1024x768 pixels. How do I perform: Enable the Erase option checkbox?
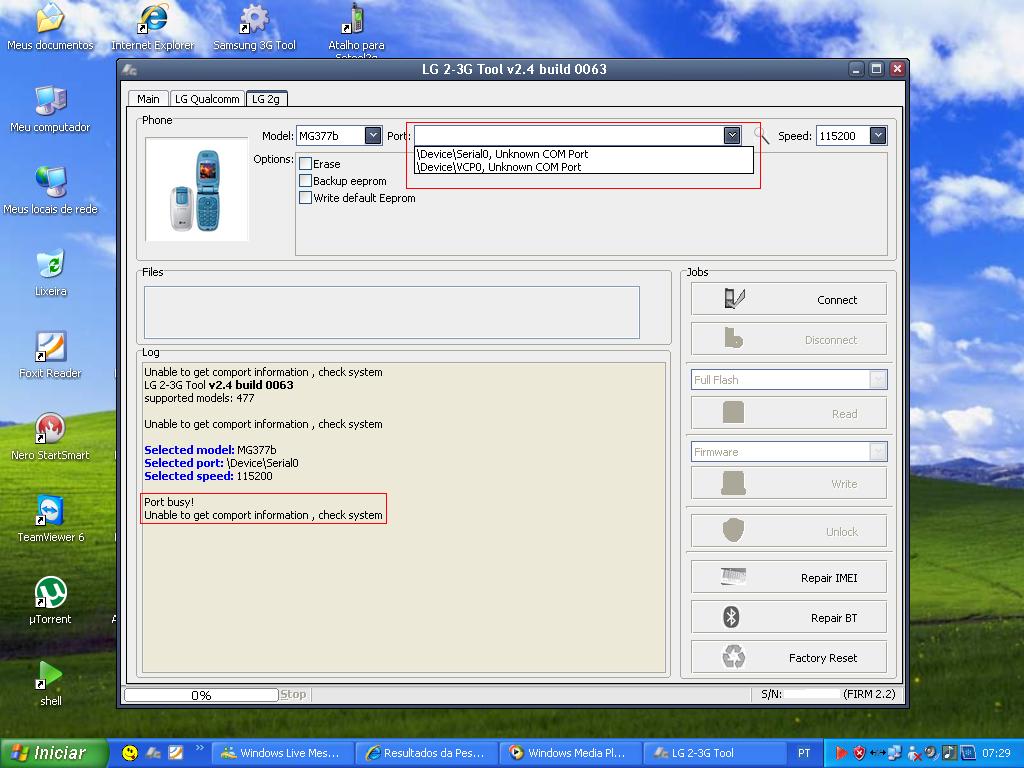305,164
